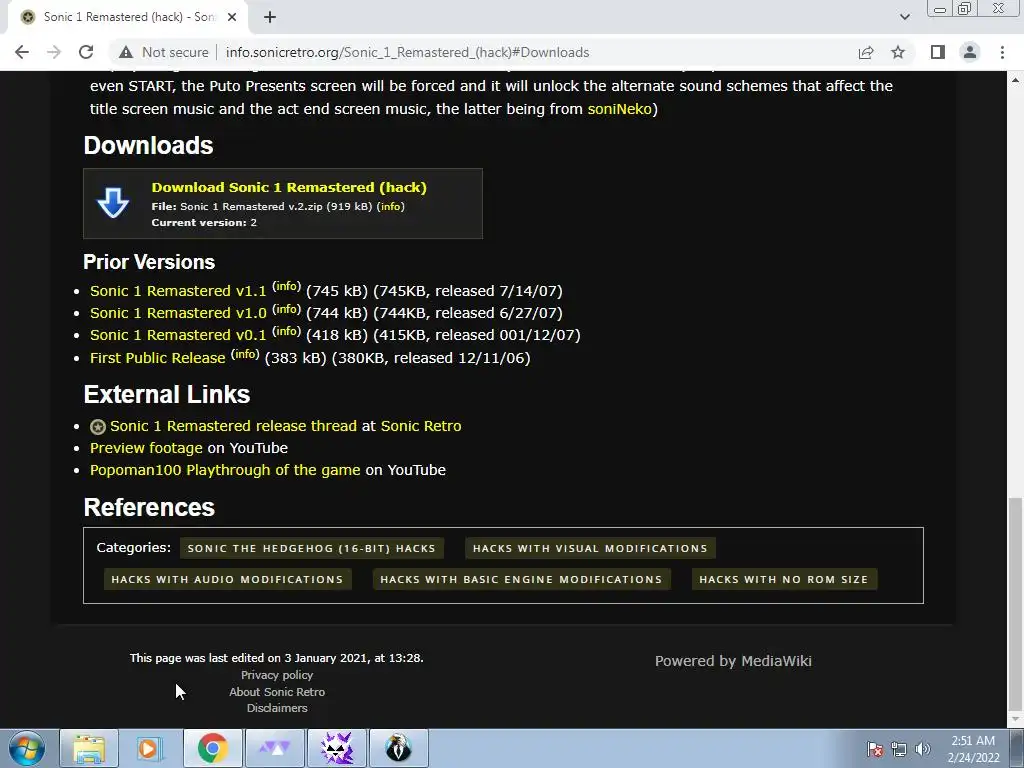Image resolution: width=1024 pixels, height=768 pixels.
Task: Click the 'Current version: 2' text
Action: pyautogui.click(x=204, y=223)
